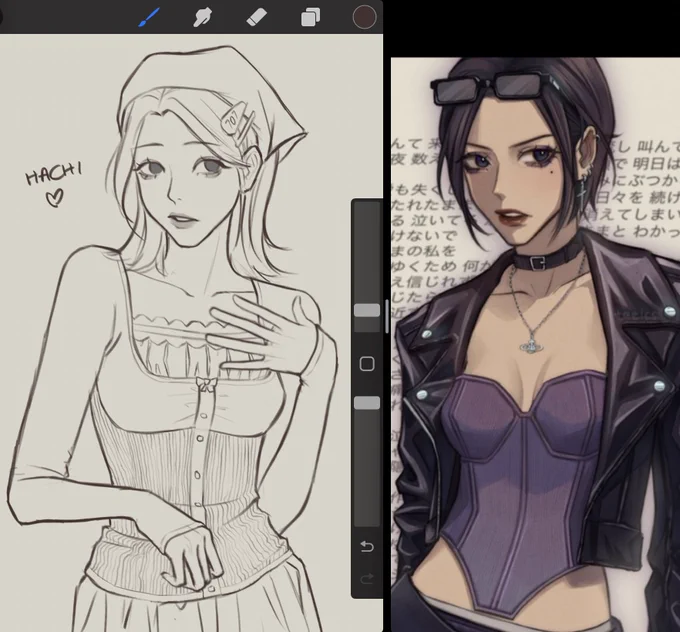Select the Brush tool in Procreate
This screenshot has height=632, width=680.
coord(149,18)
